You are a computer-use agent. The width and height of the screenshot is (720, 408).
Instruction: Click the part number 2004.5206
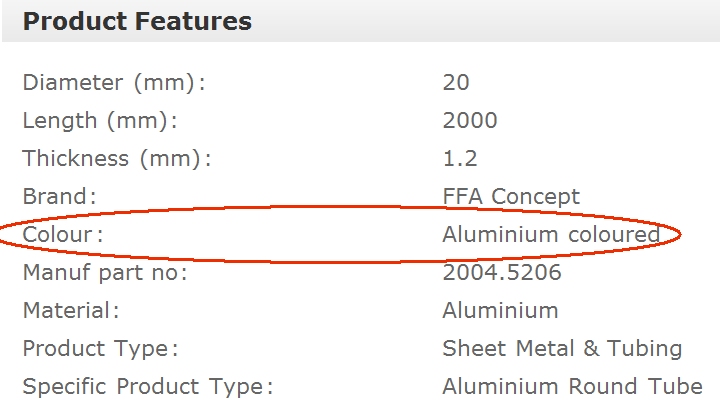pos(502,273)
